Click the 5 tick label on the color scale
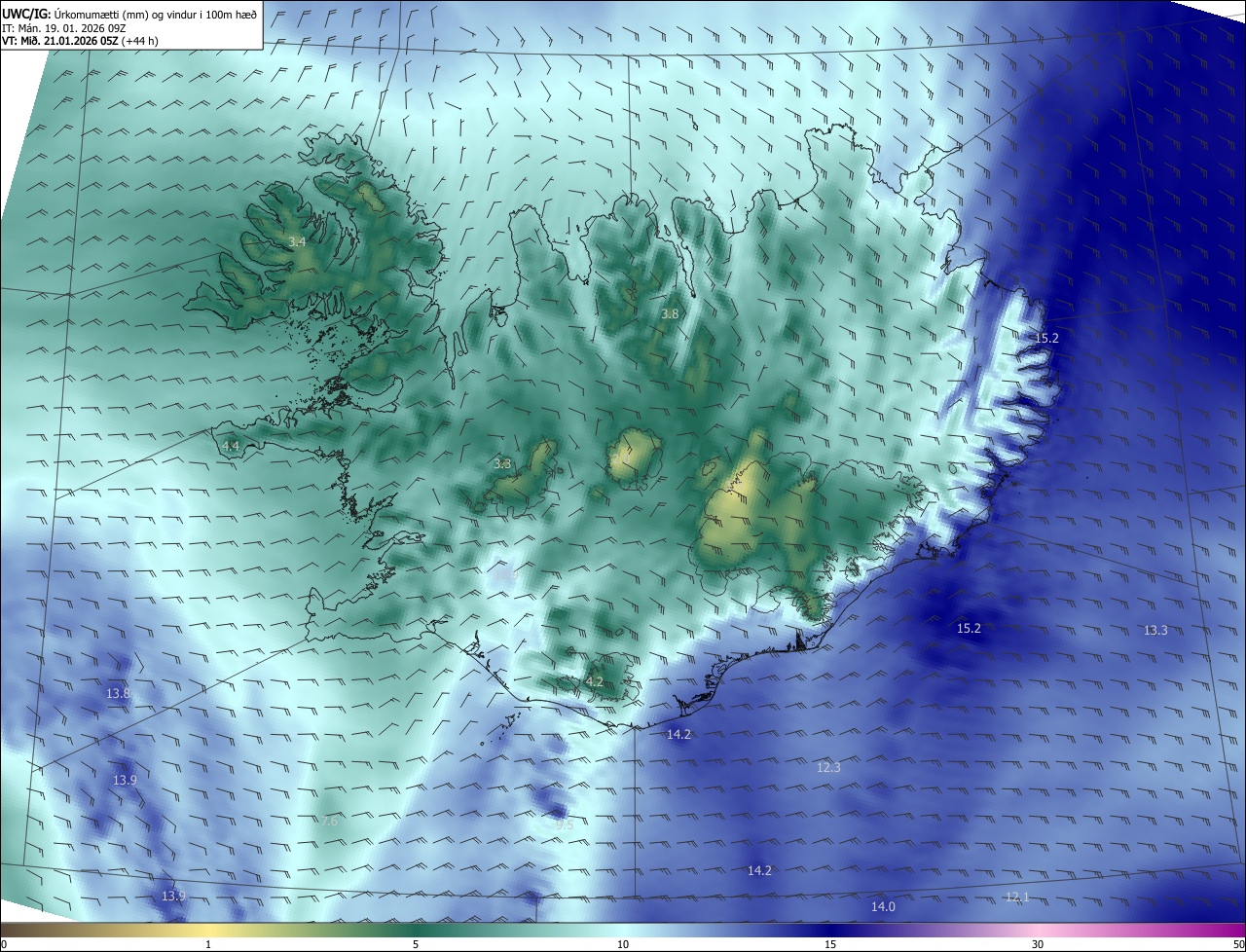Screen dimensions: 1246x952 click(x=416, y=944)
